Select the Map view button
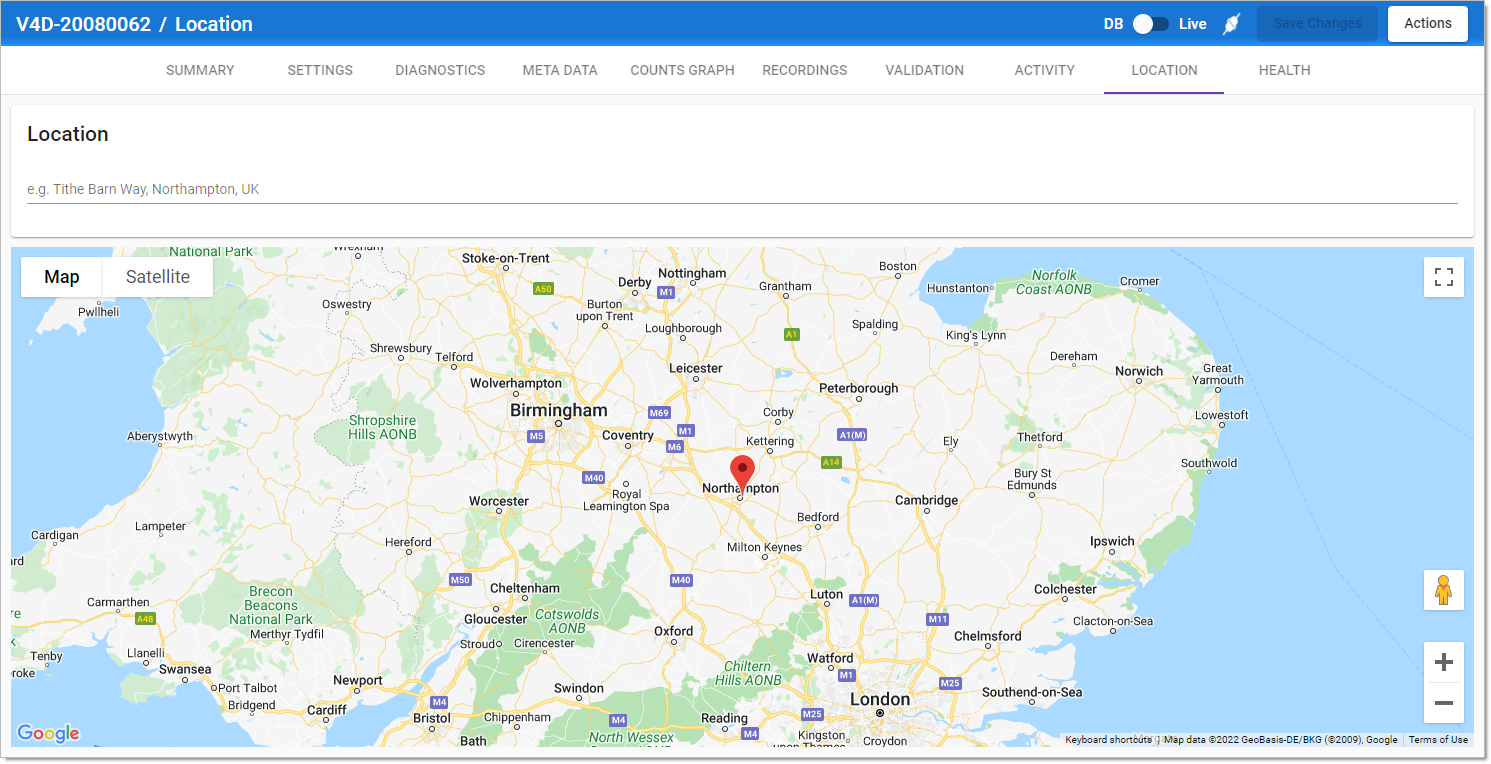The height and width of the screenshot is (764, 1491). point(62,277)
